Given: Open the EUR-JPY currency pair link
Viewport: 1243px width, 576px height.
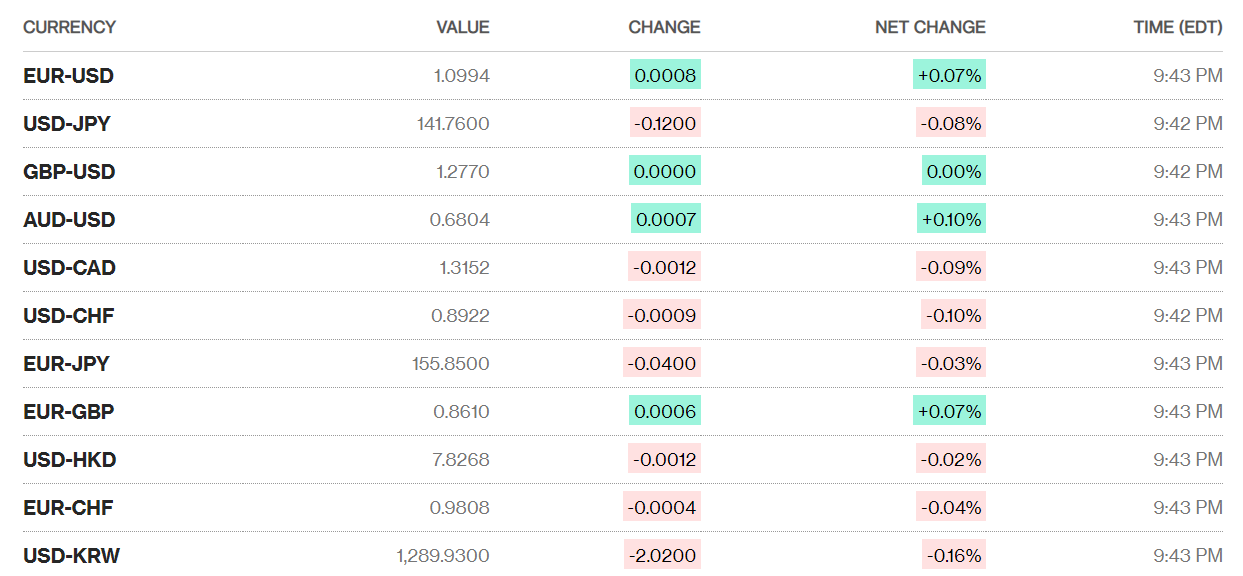Looking at the screenshot, I should point(66,364).
